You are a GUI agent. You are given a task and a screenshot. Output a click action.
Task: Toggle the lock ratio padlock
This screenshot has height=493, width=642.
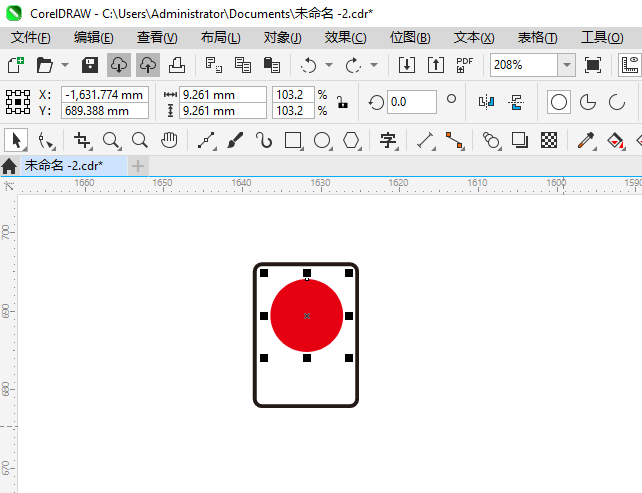click(342, 102)
